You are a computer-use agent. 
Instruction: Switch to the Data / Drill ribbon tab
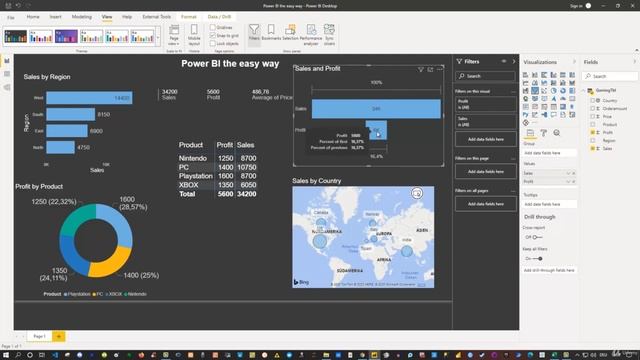tap(219, 17)
